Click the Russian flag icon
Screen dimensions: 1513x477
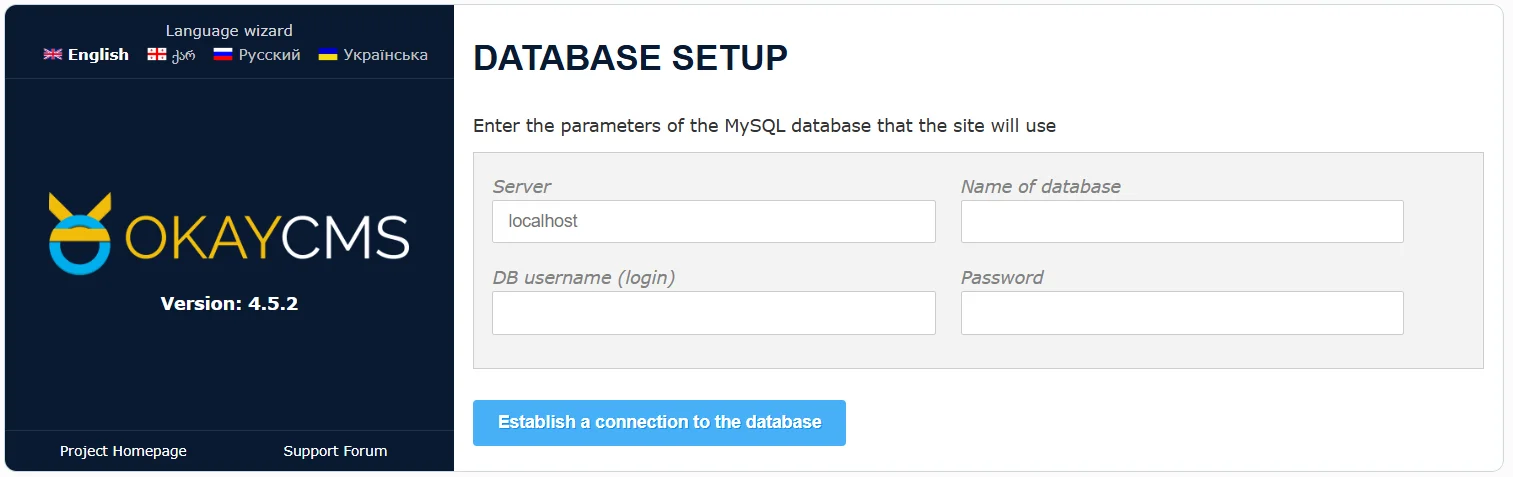pos(223,55)
